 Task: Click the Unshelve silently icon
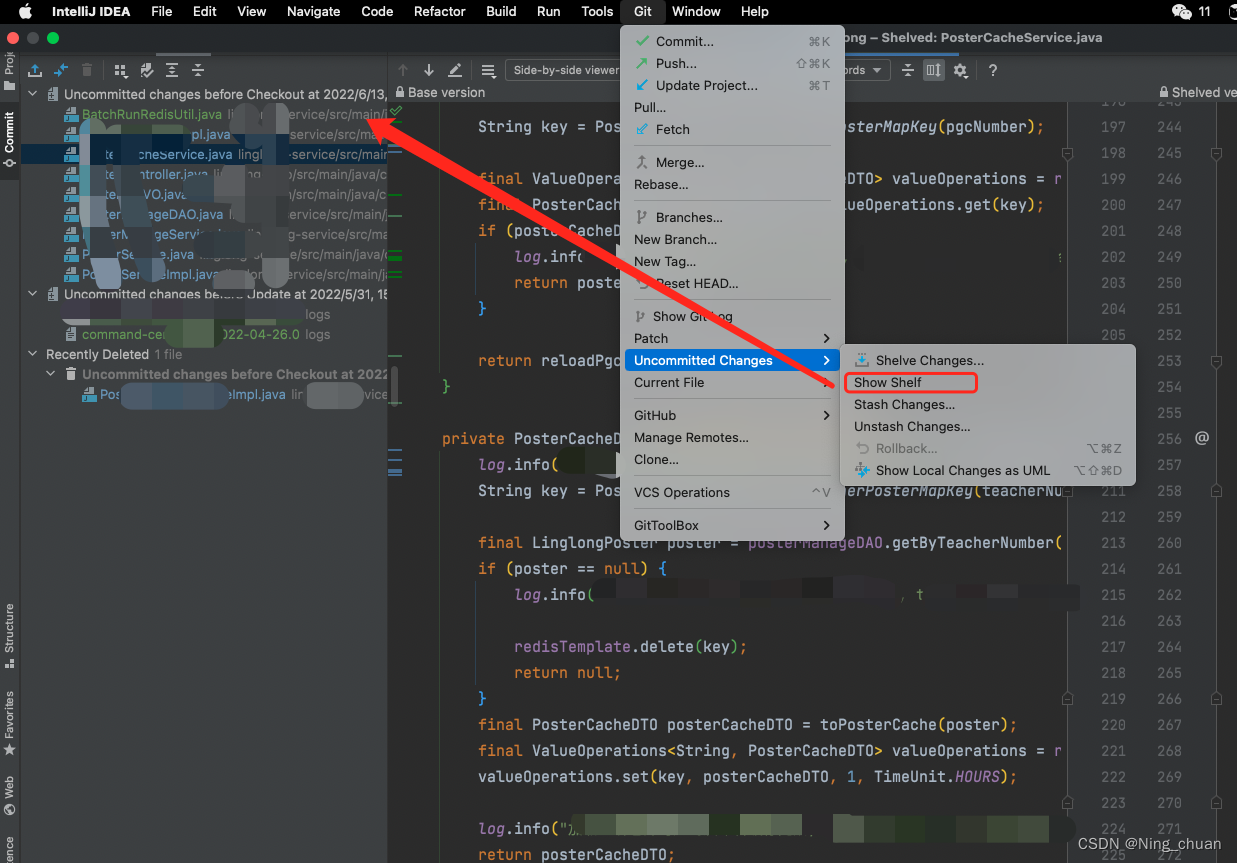point(61,70)
